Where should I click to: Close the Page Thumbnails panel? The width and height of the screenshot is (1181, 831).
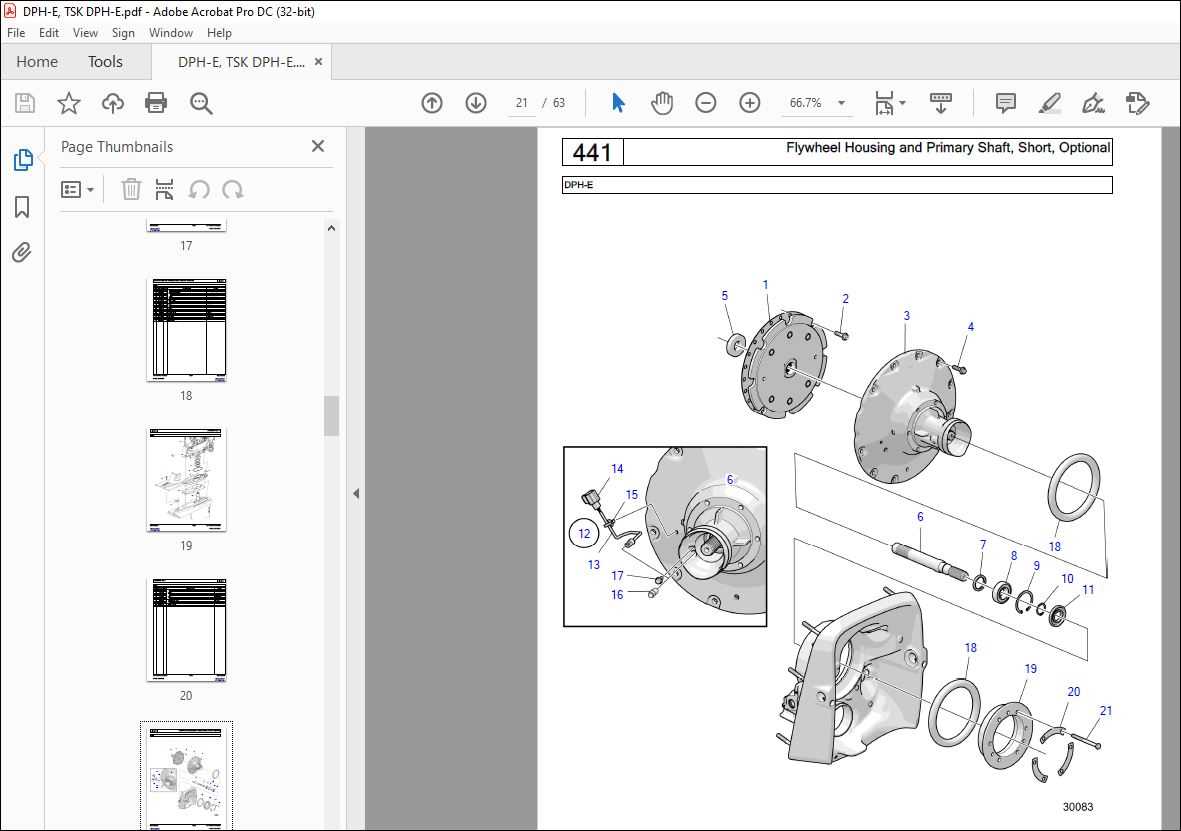tap(318, 146)
